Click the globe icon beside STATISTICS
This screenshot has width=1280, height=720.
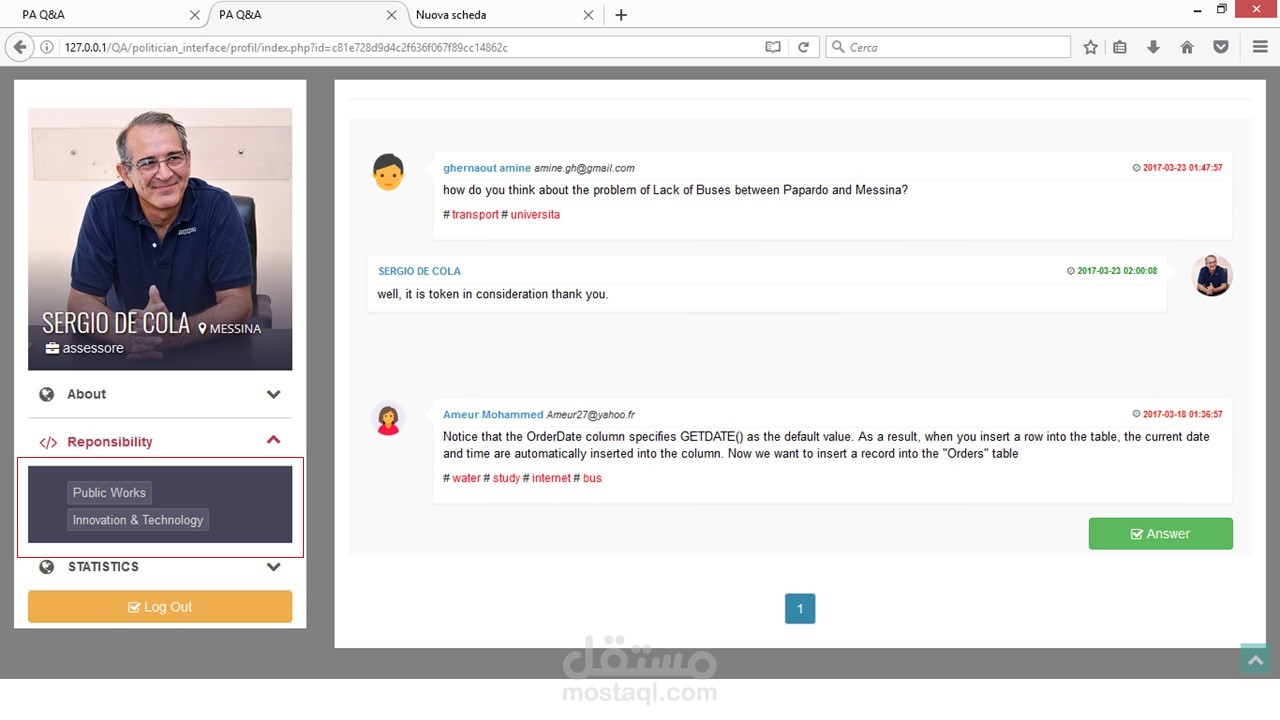point(46,567)
